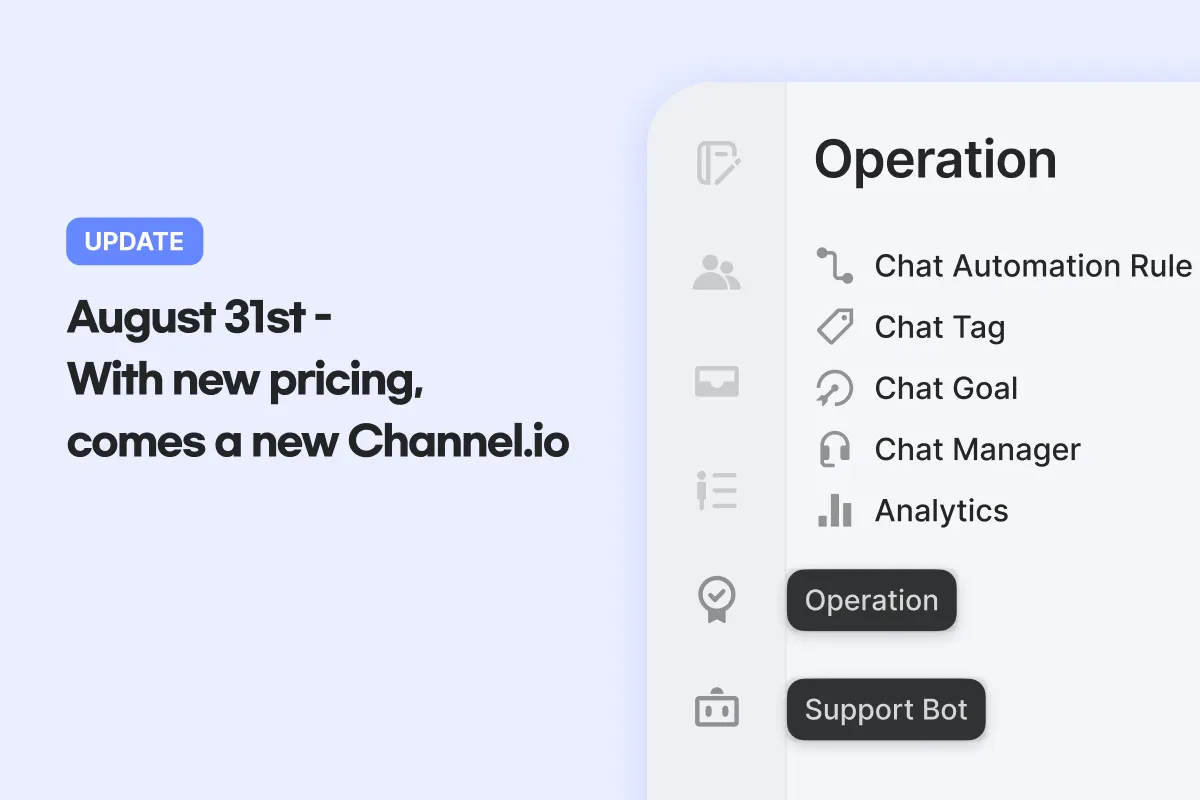This screenshot has width=1200, height=800.
Task: Click the Support Bot tooltip label
Action: [886, 710]
